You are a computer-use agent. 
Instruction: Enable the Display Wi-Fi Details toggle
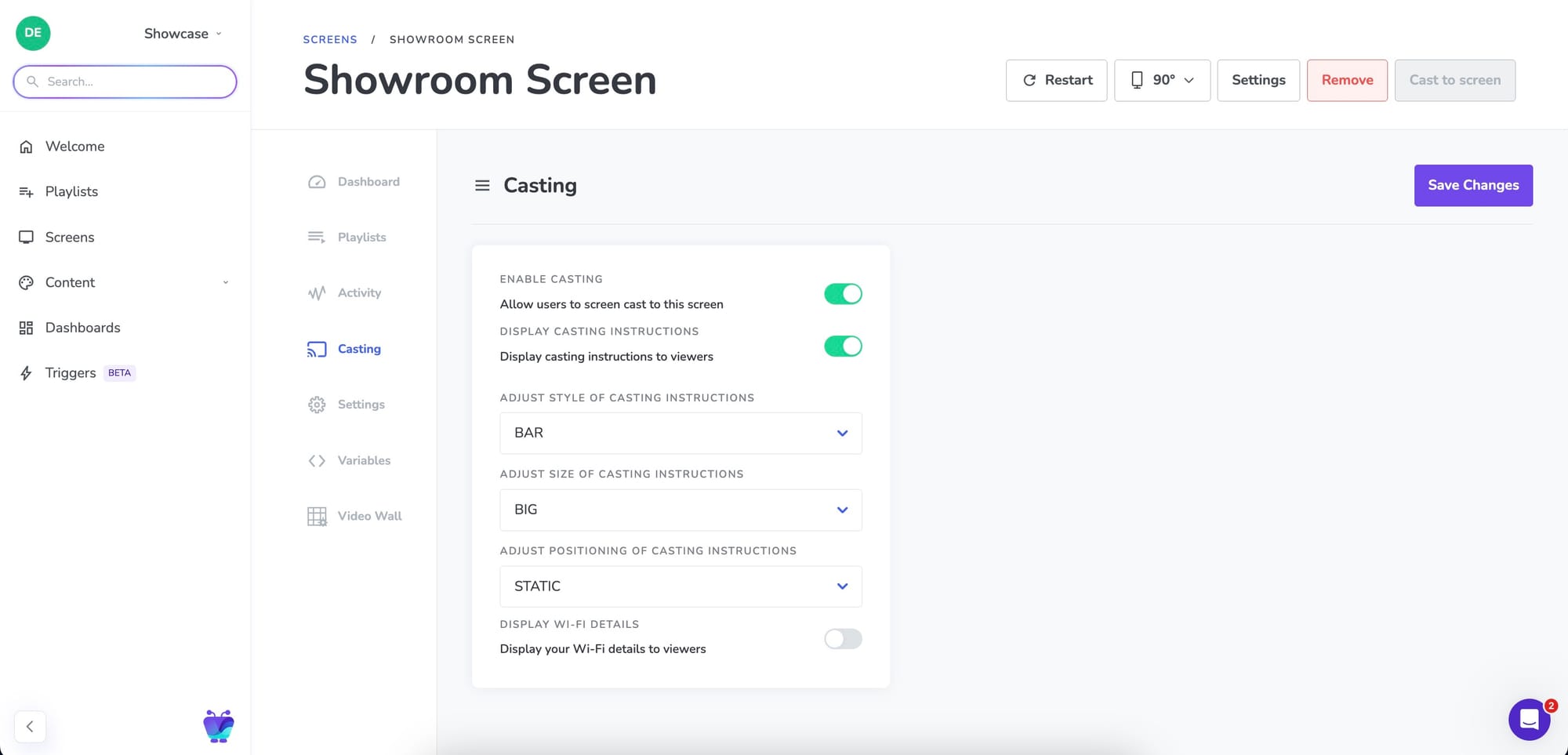click(x=843, y=639)
